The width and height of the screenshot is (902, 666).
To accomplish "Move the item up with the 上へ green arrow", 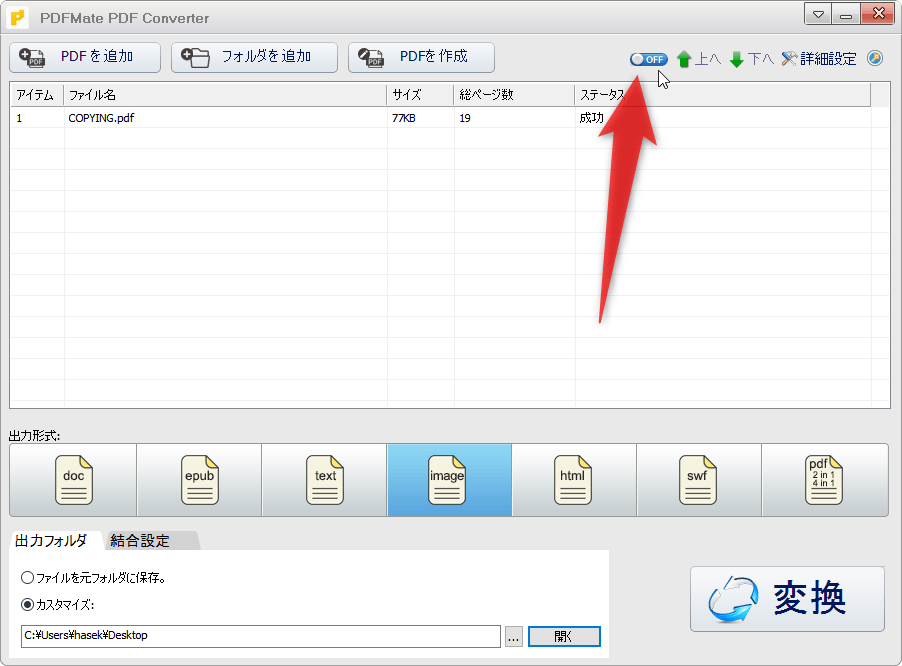I will click(x=698, y=59).
